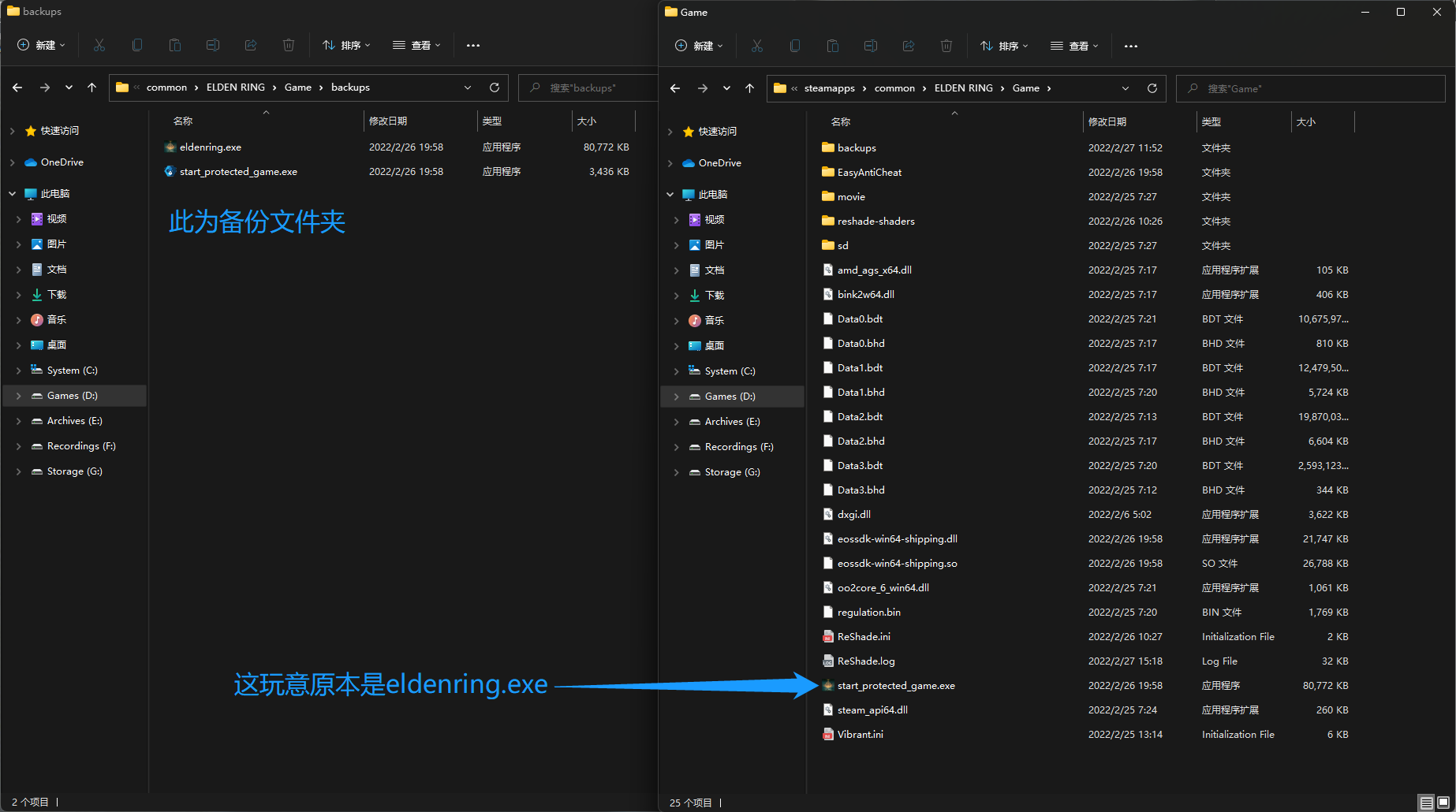Go up one folder in backups window
The height and width of the screenshot is (812, 1456).
pyautogui.click(x=92, y=88)
